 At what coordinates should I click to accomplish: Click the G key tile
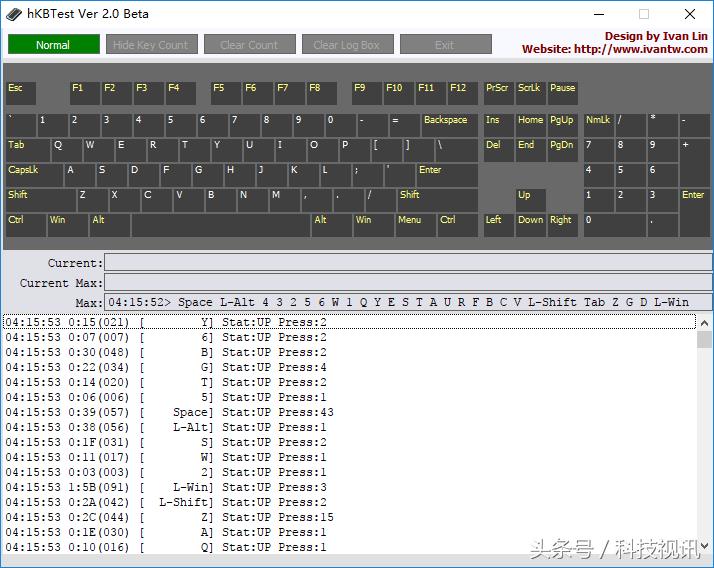tap(207, 175)
